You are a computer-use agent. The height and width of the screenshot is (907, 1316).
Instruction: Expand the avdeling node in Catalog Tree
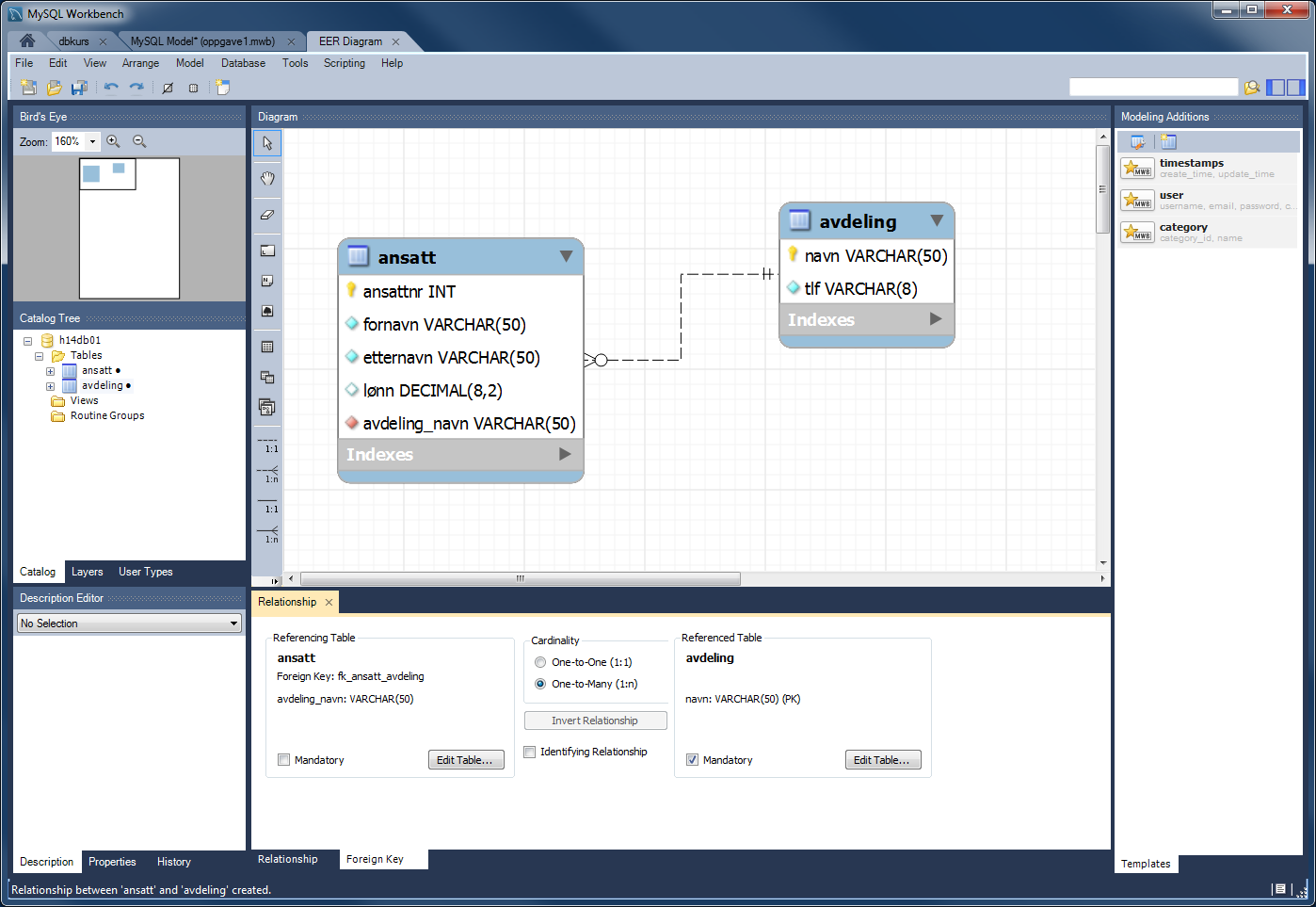click(50, 386)
